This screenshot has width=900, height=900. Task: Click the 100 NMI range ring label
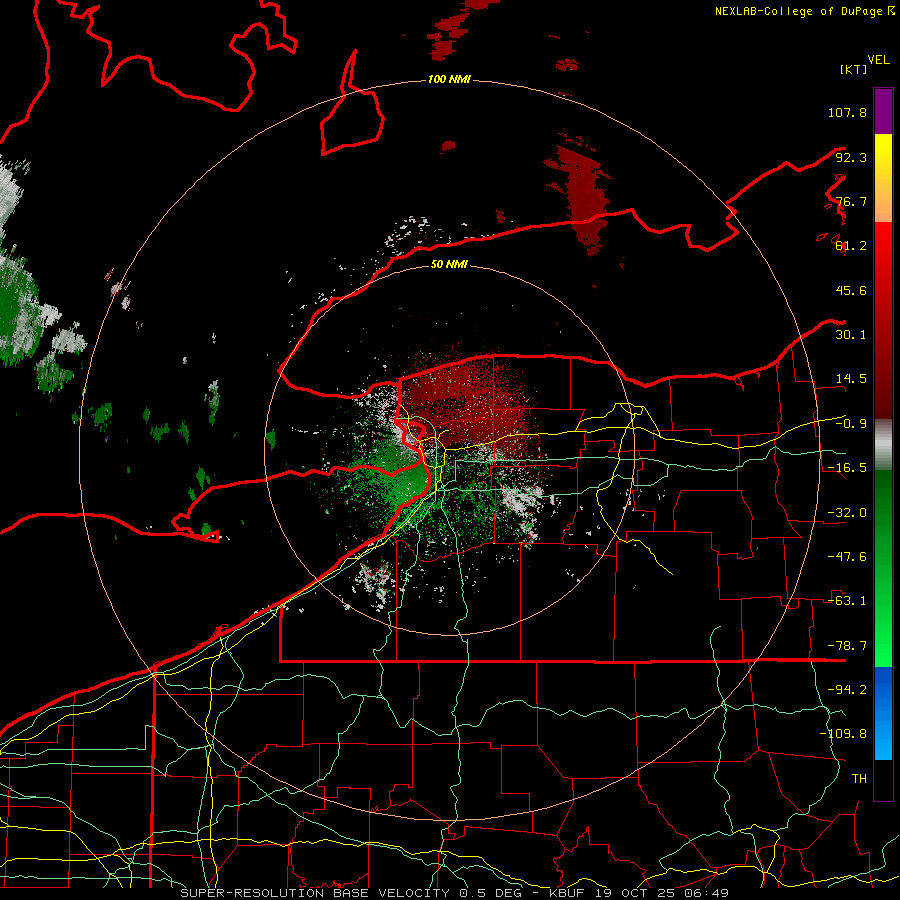coord(449,79)
